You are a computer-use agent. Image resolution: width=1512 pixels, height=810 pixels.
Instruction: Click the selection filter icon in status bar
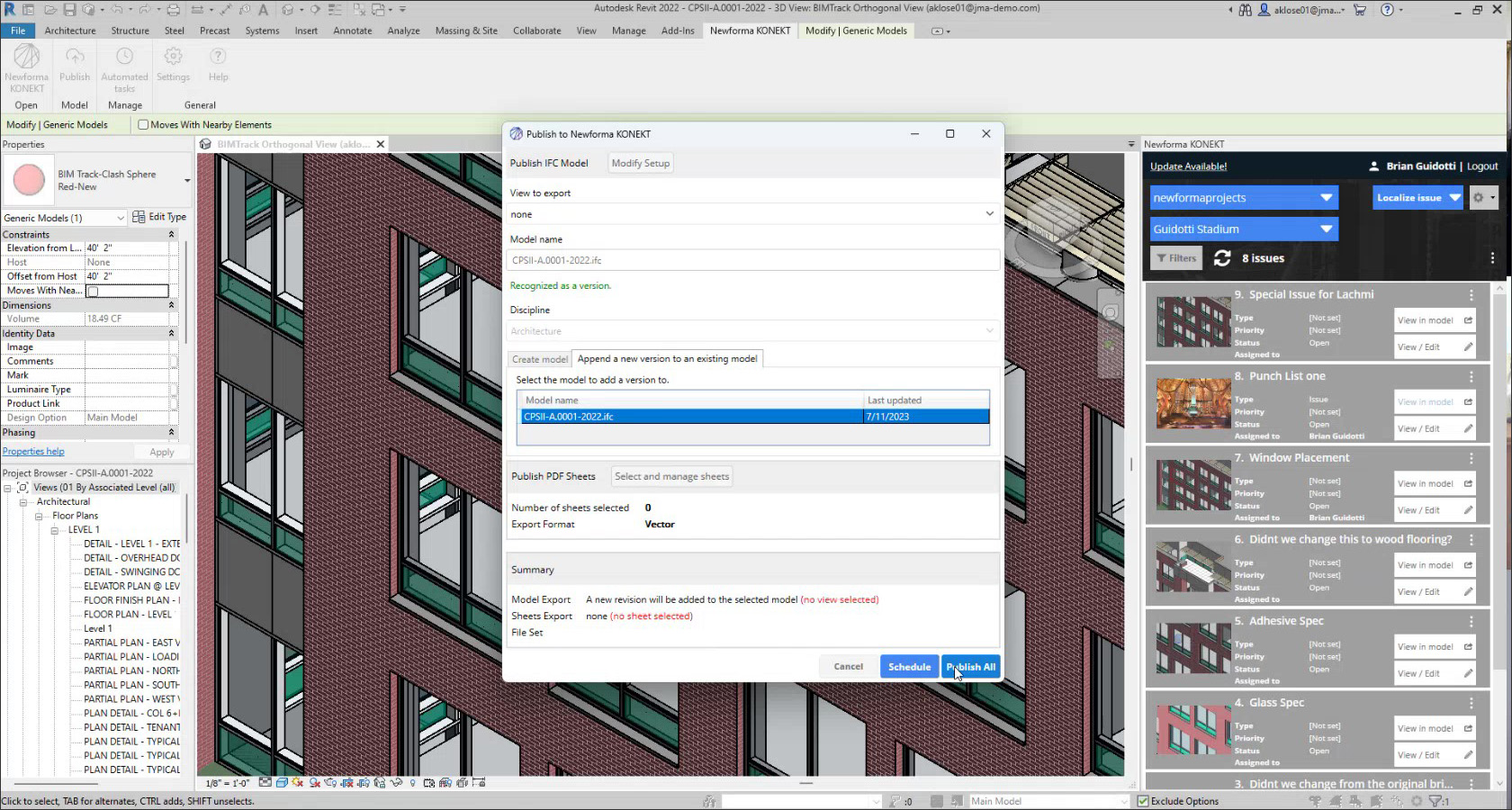tap(1436, 801)
